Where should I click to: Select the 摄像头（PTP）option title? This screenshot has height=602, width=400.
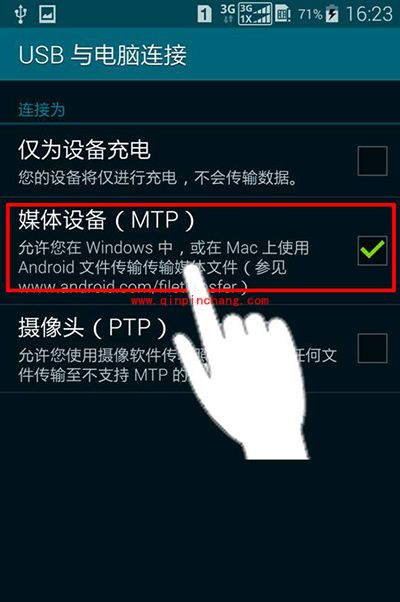point(93,327)
